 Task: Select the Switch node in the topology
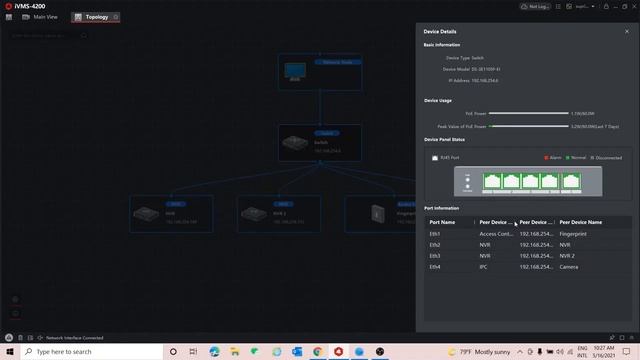tap(320, 143)
